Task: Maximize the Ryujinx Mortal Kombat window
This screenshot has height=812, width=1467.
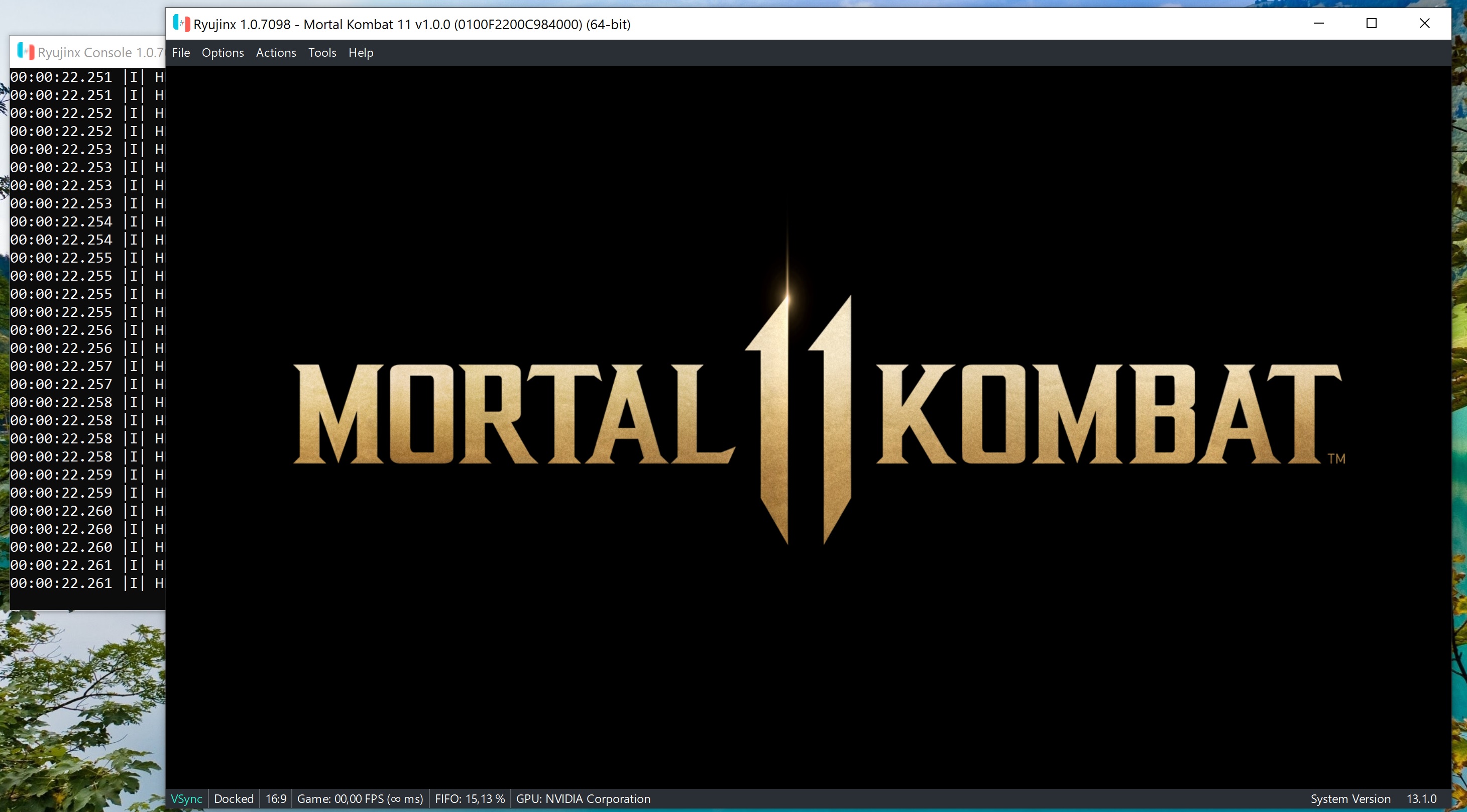Action: pyautogui.click(x=1371, y=23)
